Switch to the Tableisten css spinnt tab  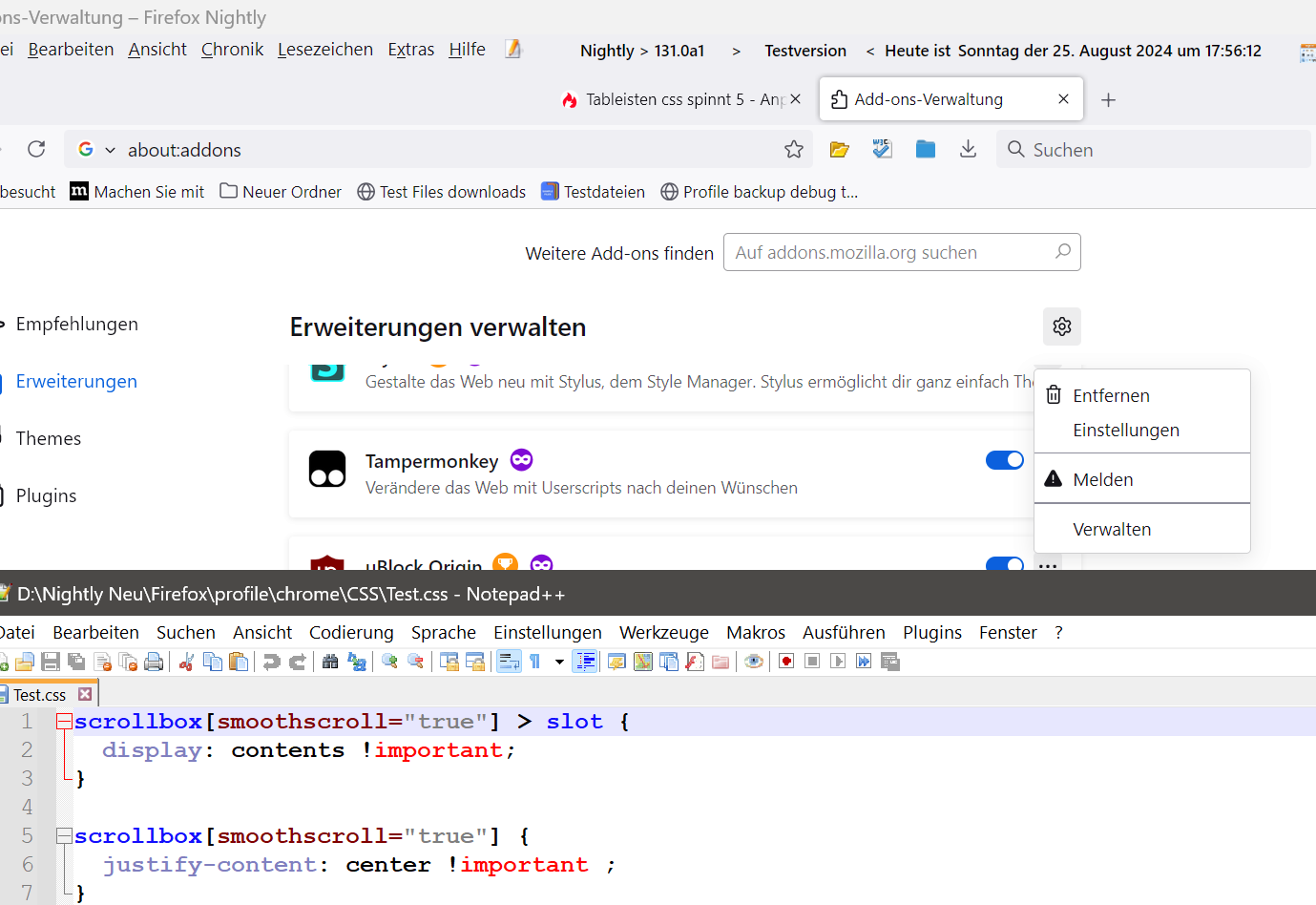681,99
